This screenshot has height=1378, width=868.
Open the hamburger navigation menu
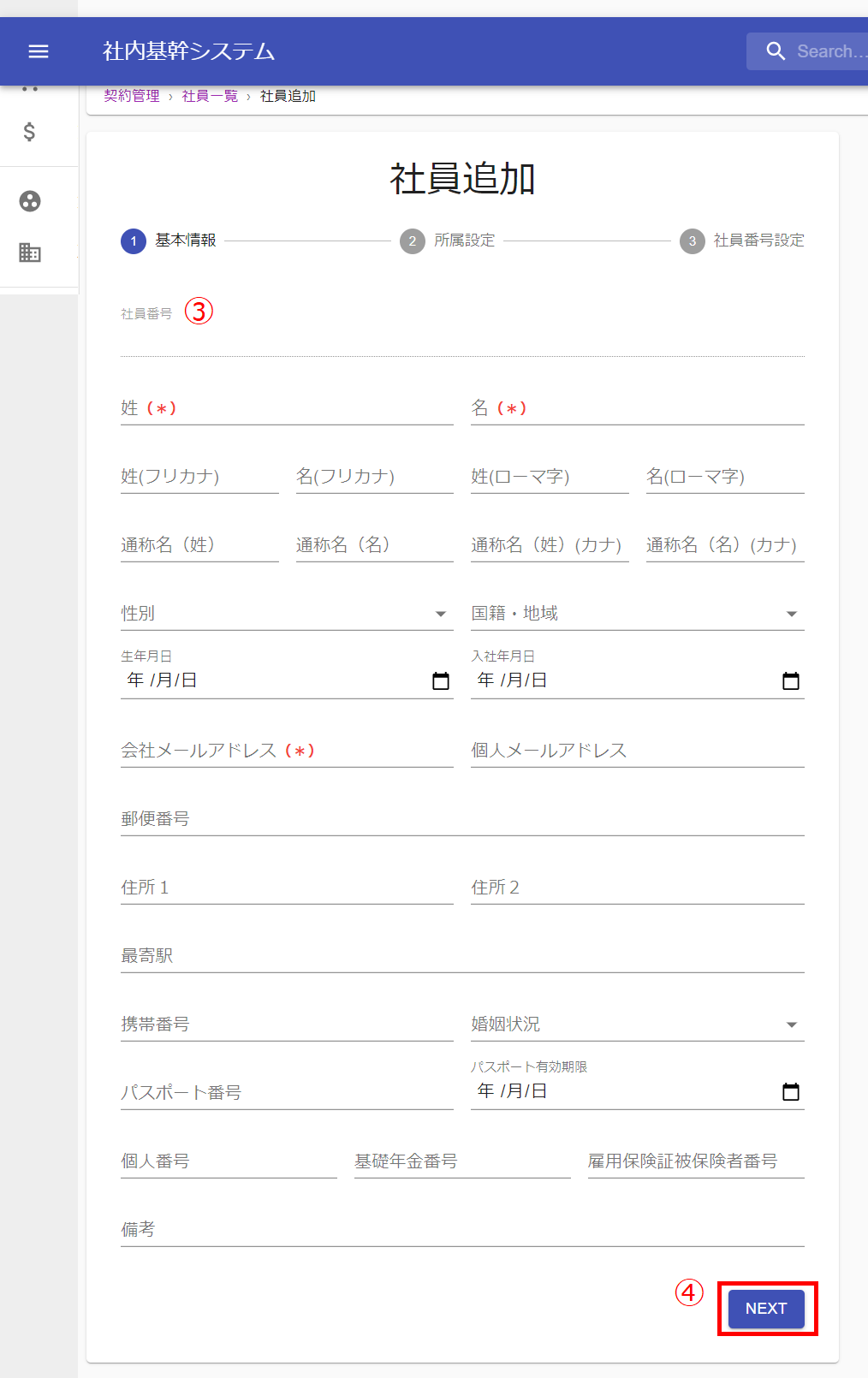(39, 51)
